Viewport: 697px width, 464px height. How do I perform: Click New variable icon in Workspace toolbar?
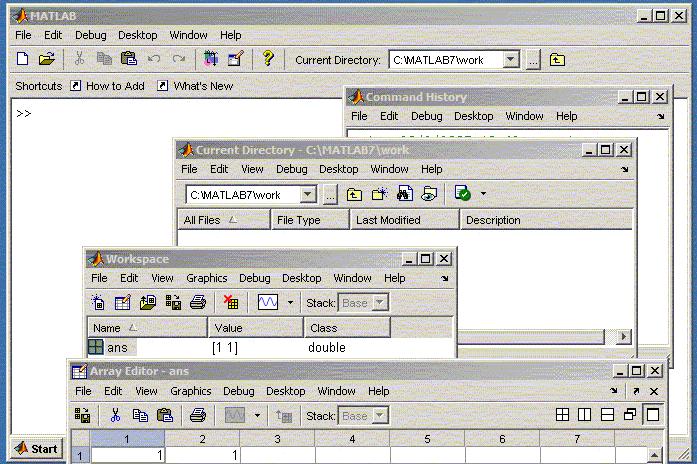tap(98, 303)
